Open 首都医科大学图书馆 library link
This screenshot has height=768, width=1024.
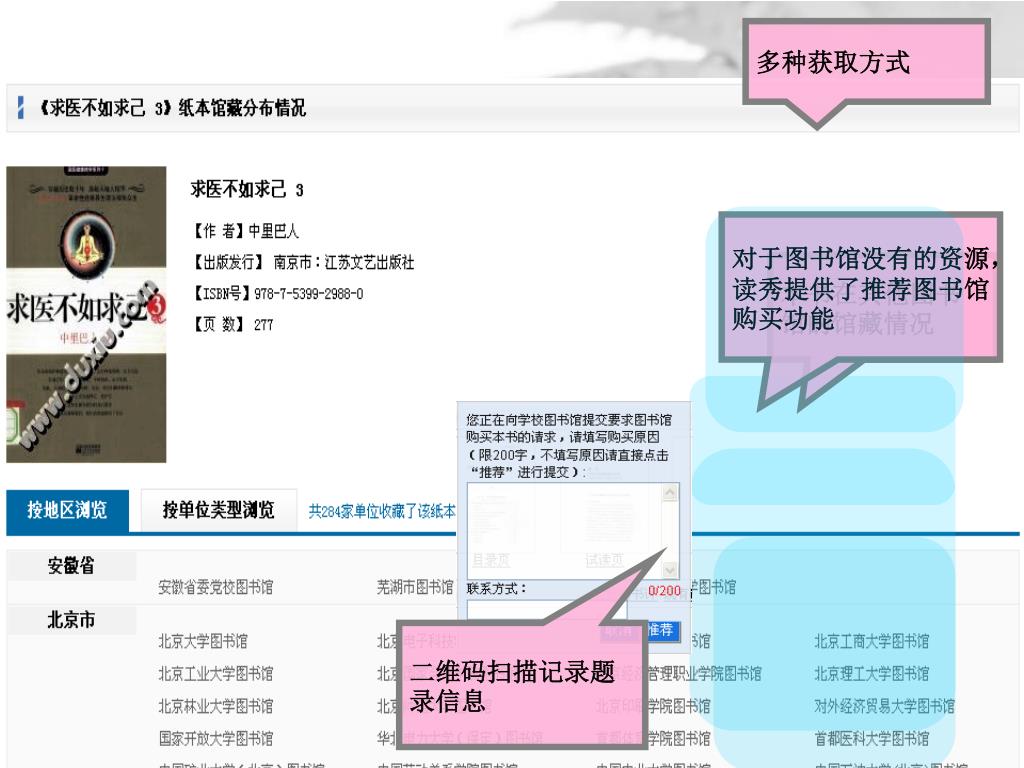[871, 739]
